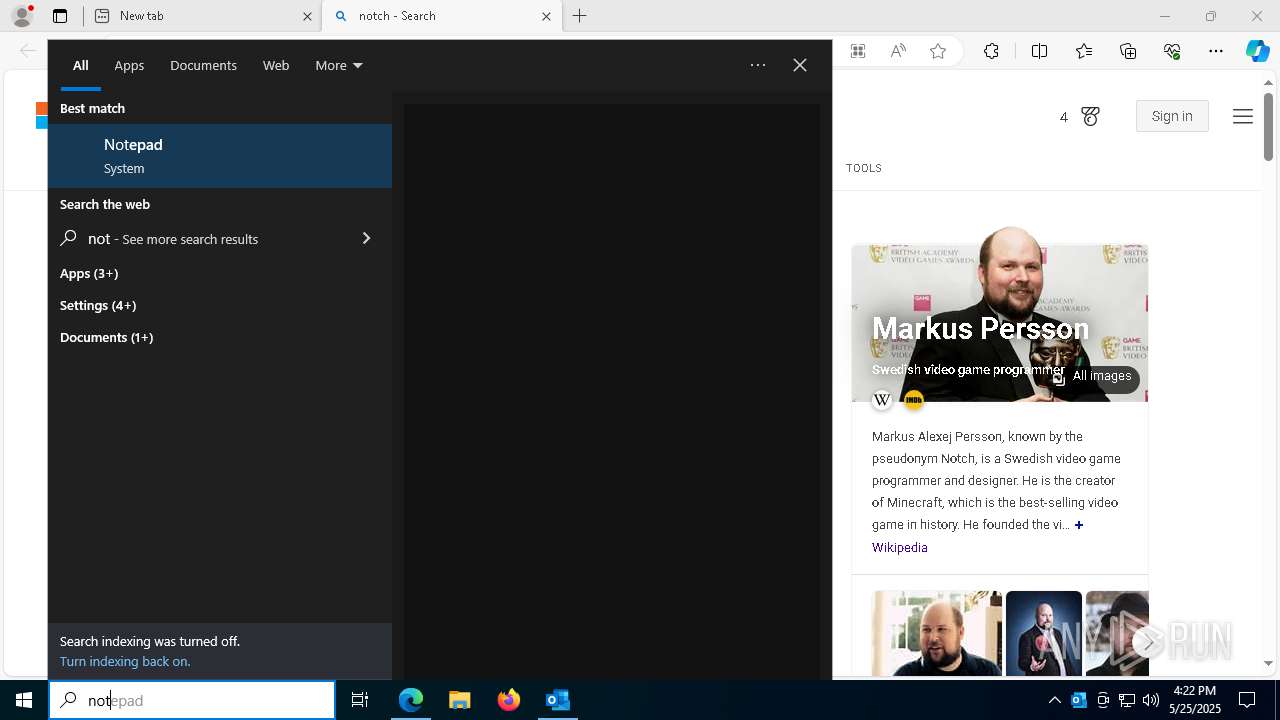
Task: Select the All search filter tab
Action: [81, 65]
